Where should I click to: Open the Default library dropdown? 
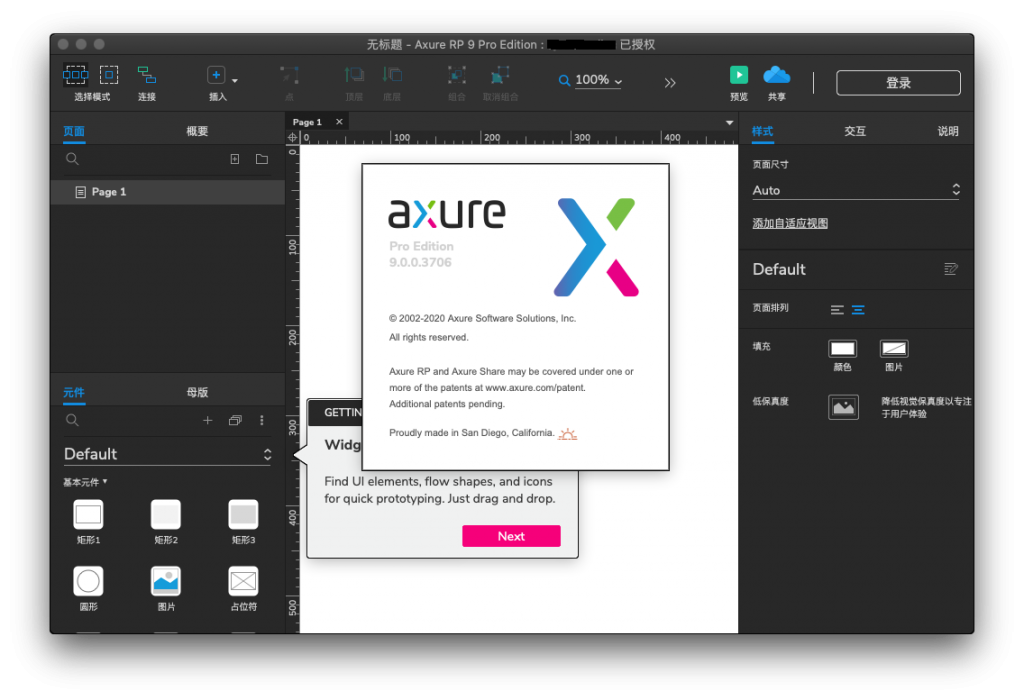167,454
